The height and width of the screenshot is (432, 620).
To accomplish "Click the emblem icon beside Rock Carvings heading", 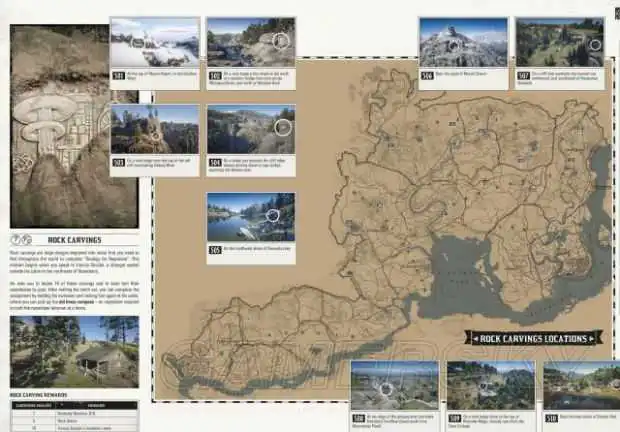I will [23, 240].
